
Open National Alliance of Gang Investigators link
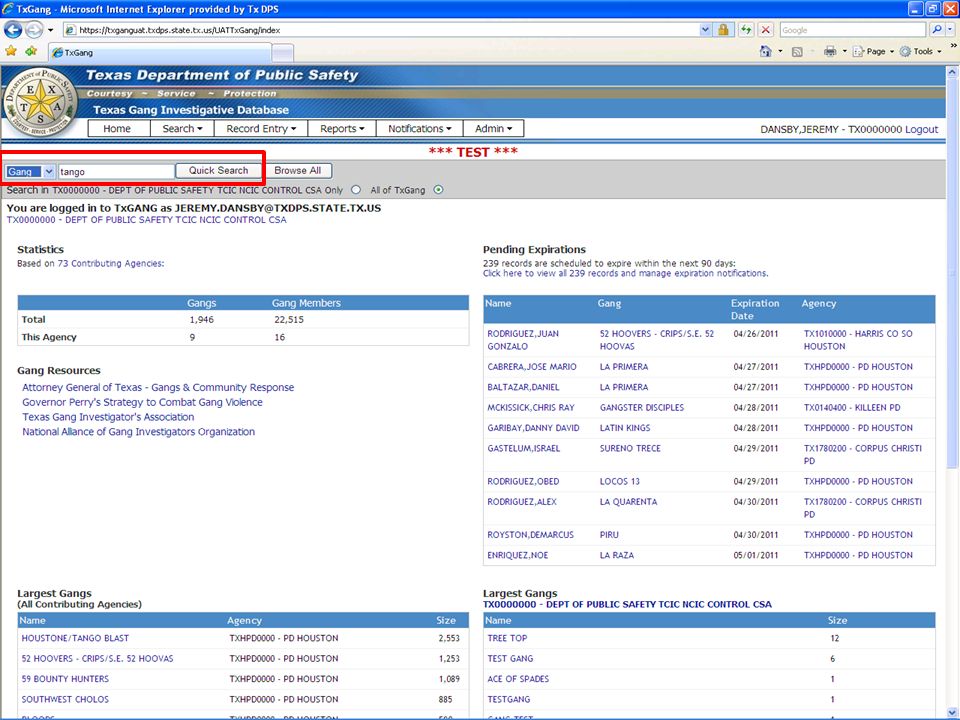click(x=138, y=432)
